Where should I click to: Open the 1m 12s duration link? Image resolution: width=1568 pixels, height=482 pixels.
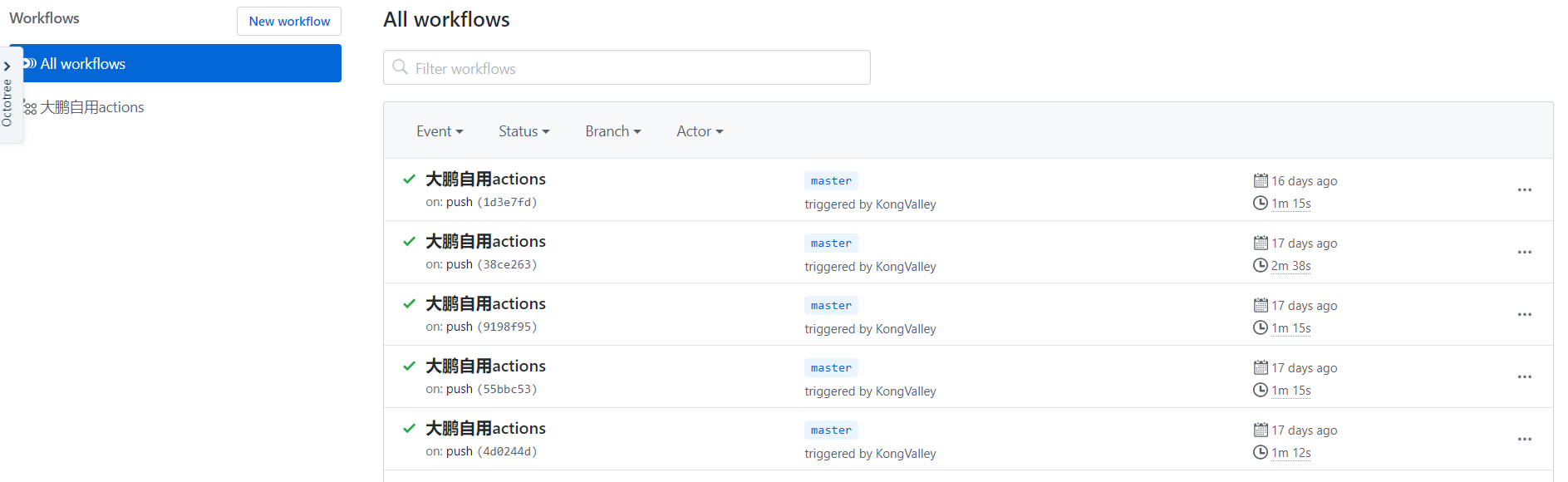[x=1290, y=453]
